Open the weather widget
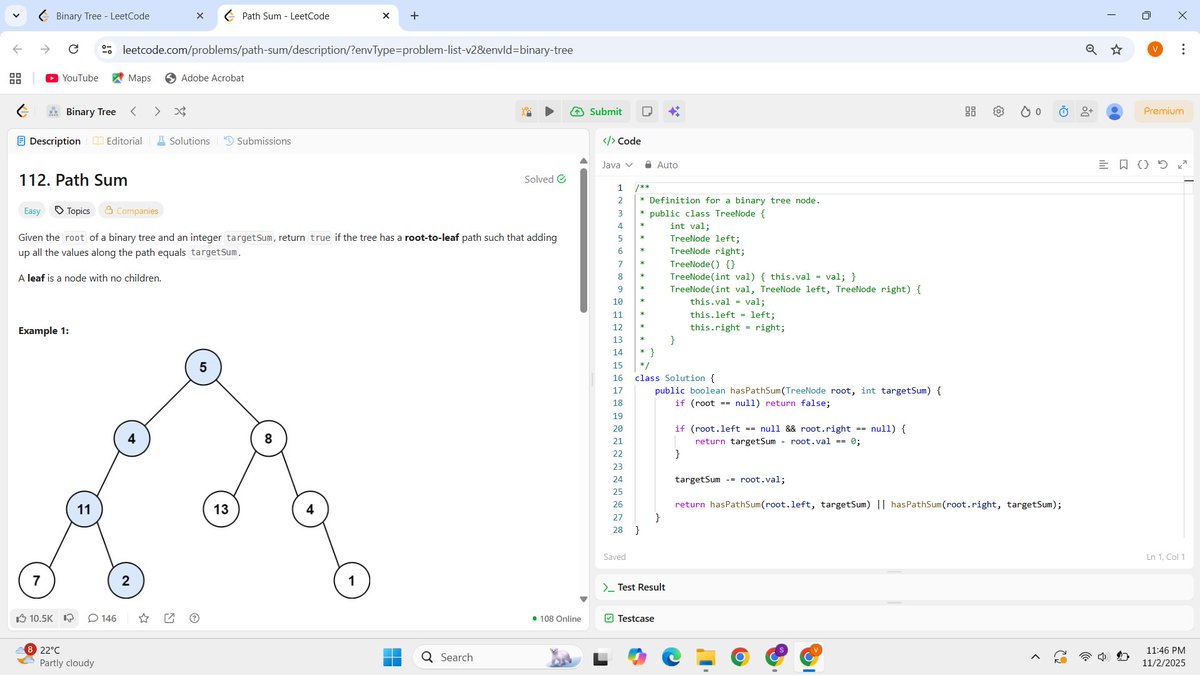The width and height of the screenshot is (1200, 675). tap(56, 656)
